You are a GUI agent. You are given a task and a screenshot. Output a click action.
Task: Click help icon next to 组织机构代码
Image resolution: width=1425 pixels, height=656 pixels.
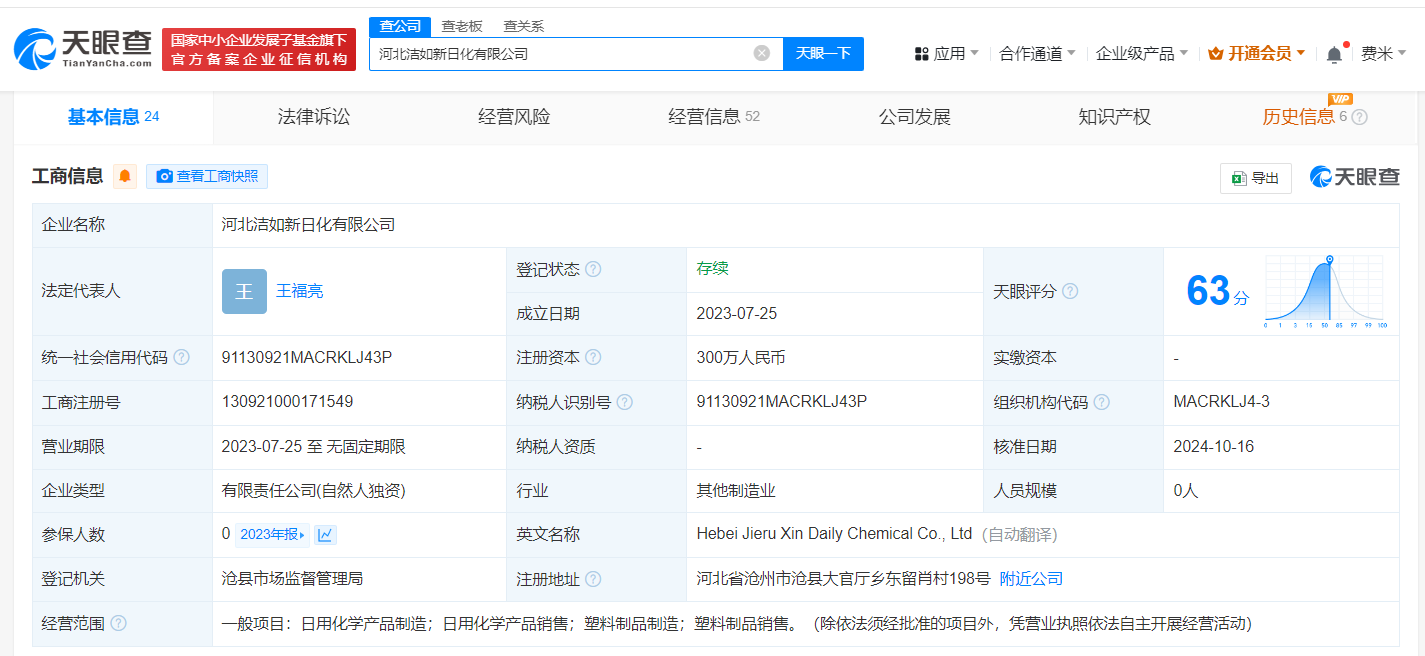point(1102,403)
